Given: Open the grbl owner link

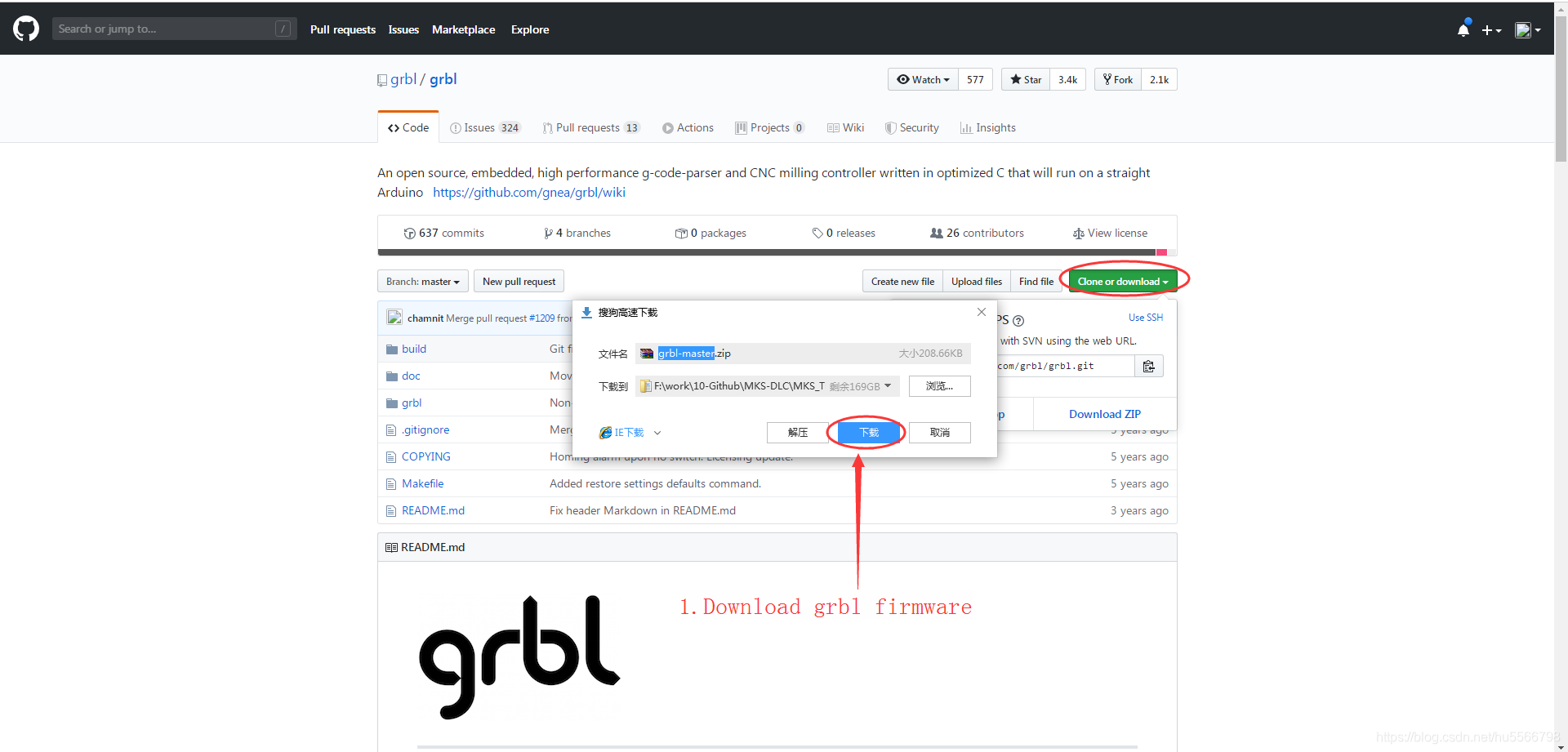Looking at the screenshot, I should coord(403,79).
